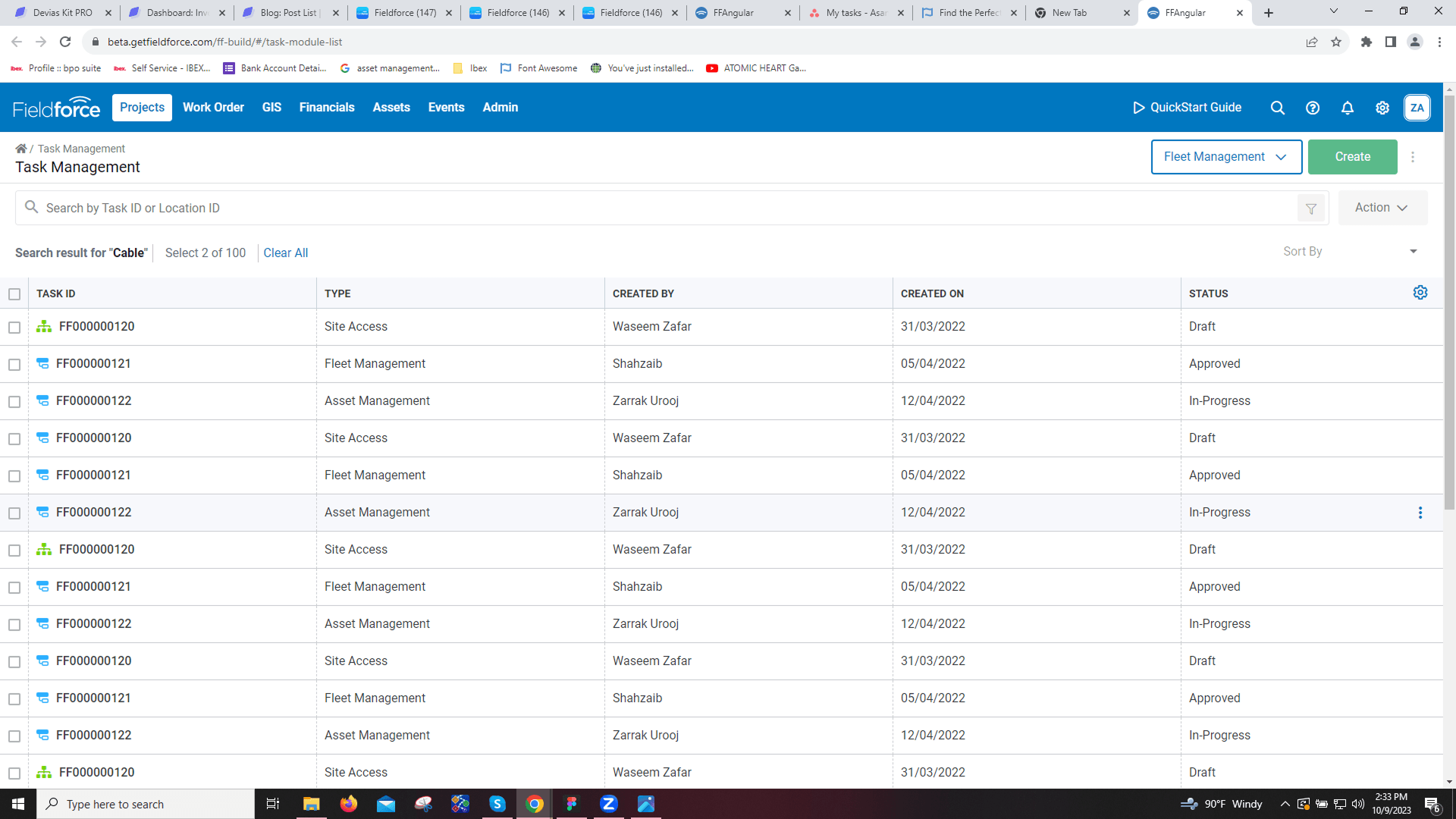Open browser extensions puzzle icon
Screen dimensions: 1456x819
point(1367,42)
